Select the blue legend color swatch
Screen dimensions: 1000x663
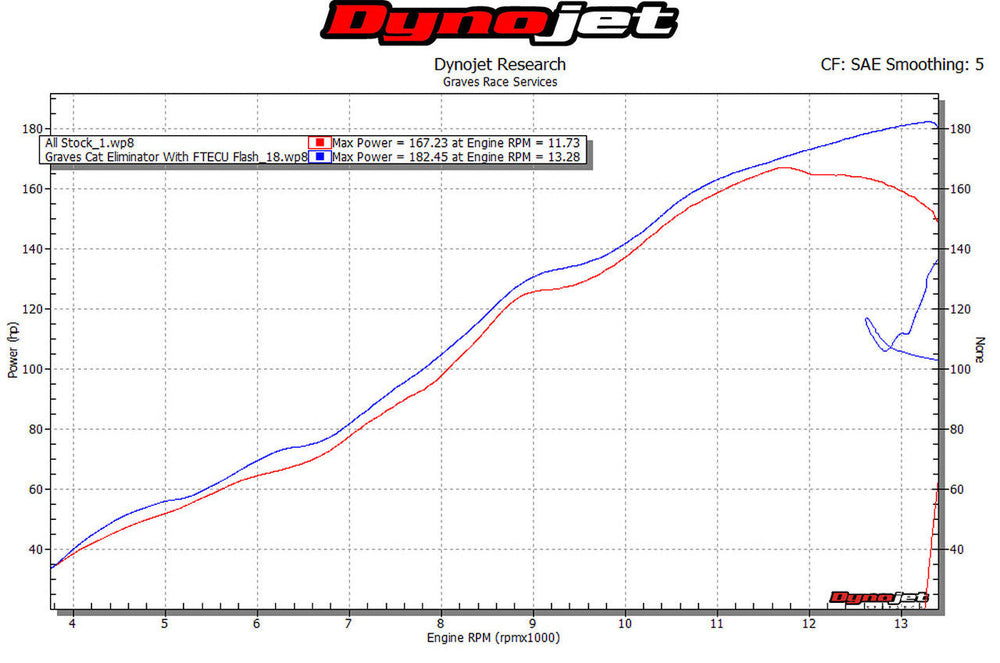(x=319, y=157)
